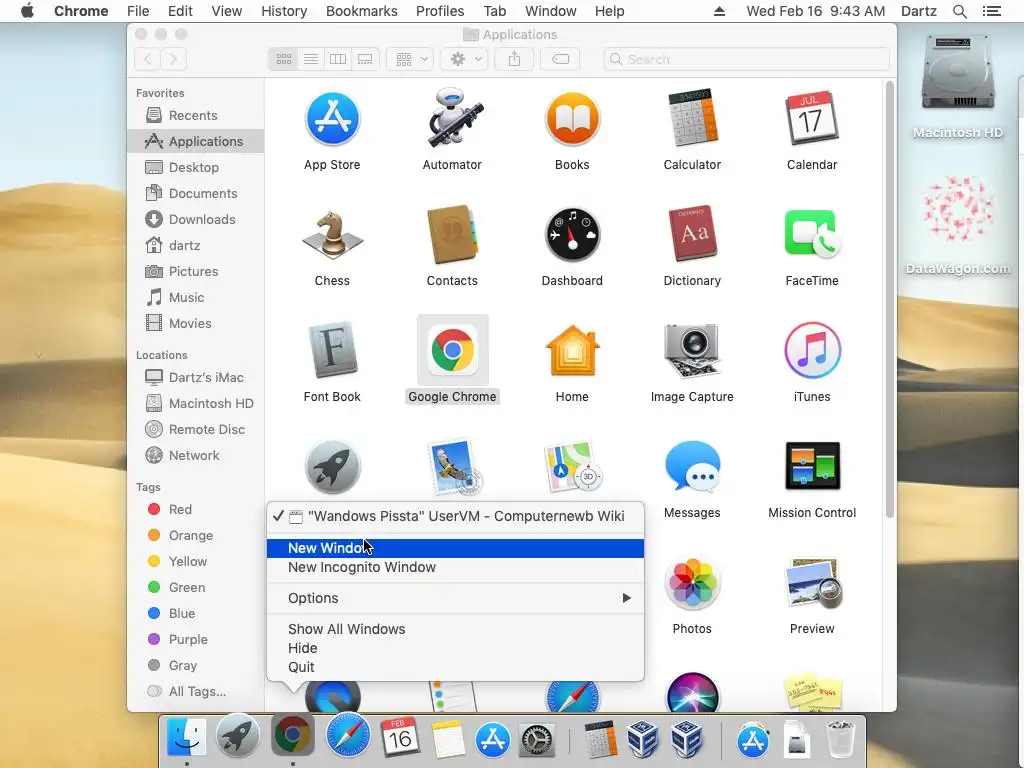
Task: Open the item grouping dropdown in the Finder toolbar
Action: click(410, 59)
